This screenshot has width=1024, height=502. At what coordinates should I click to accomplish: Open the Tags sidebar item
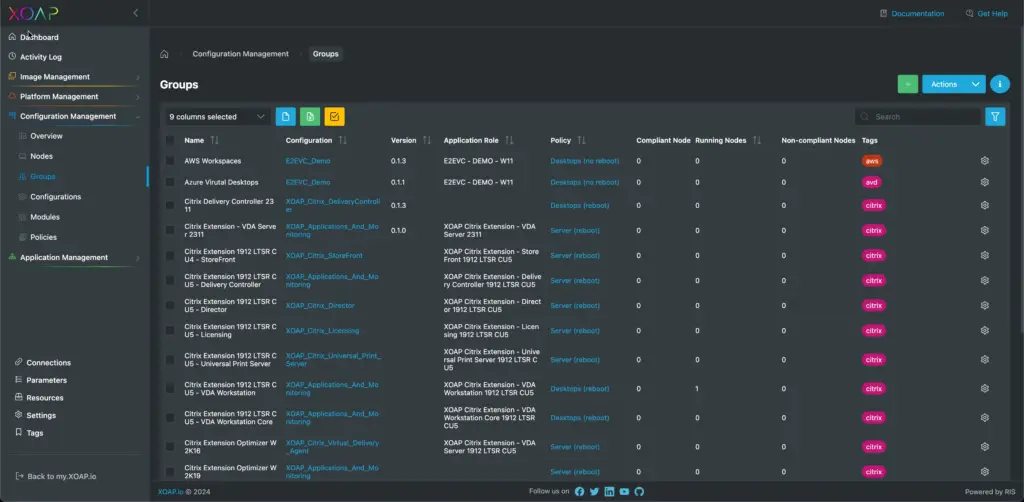(x=35, y=433)
